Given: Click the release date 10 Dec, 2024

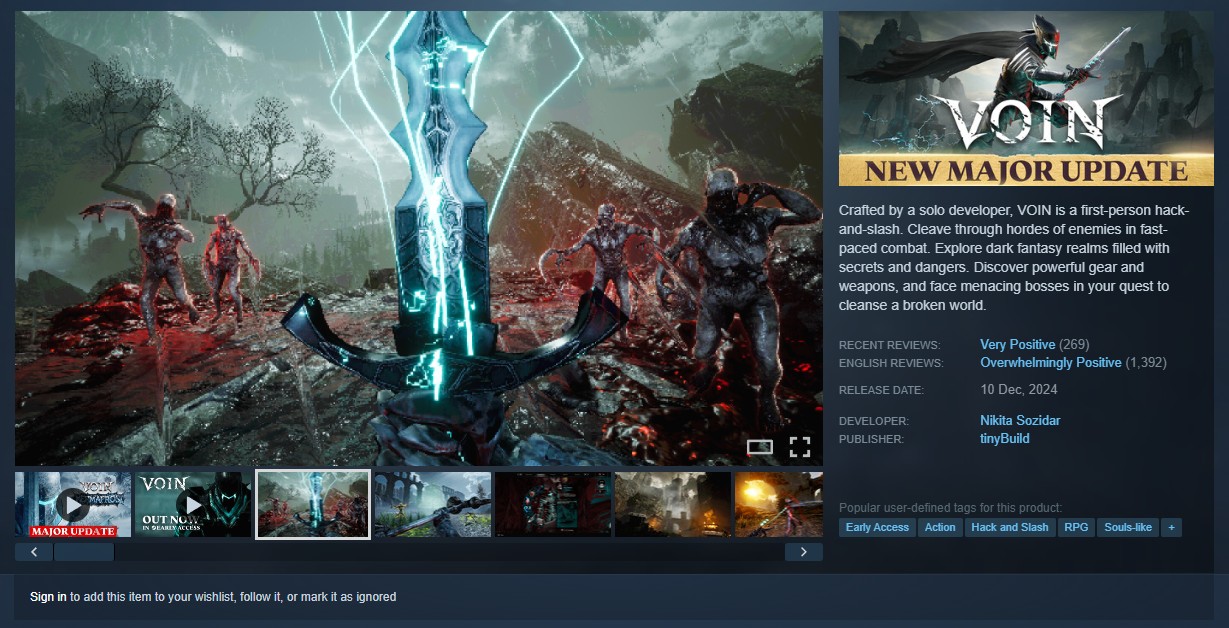Looking at the screenshot, I should point(1018,390).
